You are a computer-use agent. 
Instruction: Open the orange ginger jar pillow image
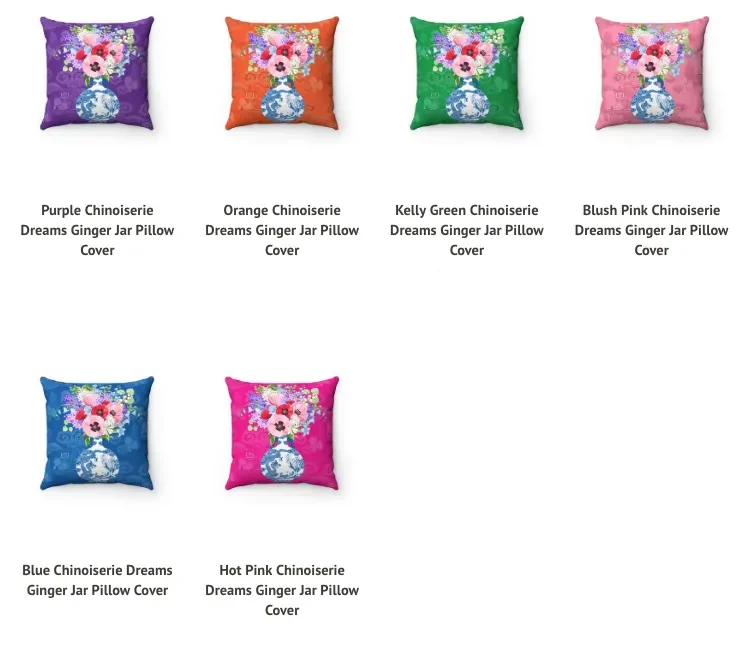[x=282, y=73]
